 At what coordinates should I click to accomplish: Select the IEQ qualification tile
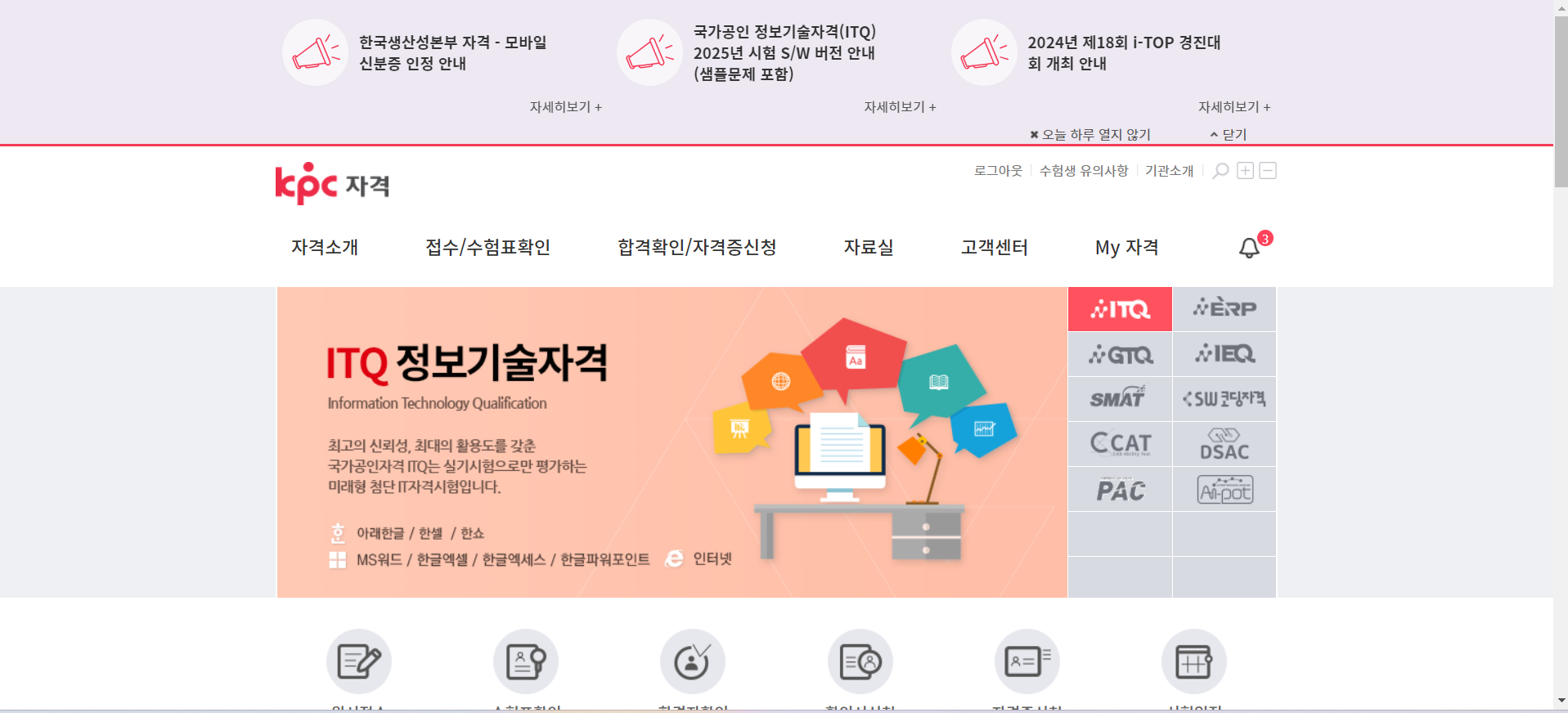pyautogui.click(x=1224, y=354)
